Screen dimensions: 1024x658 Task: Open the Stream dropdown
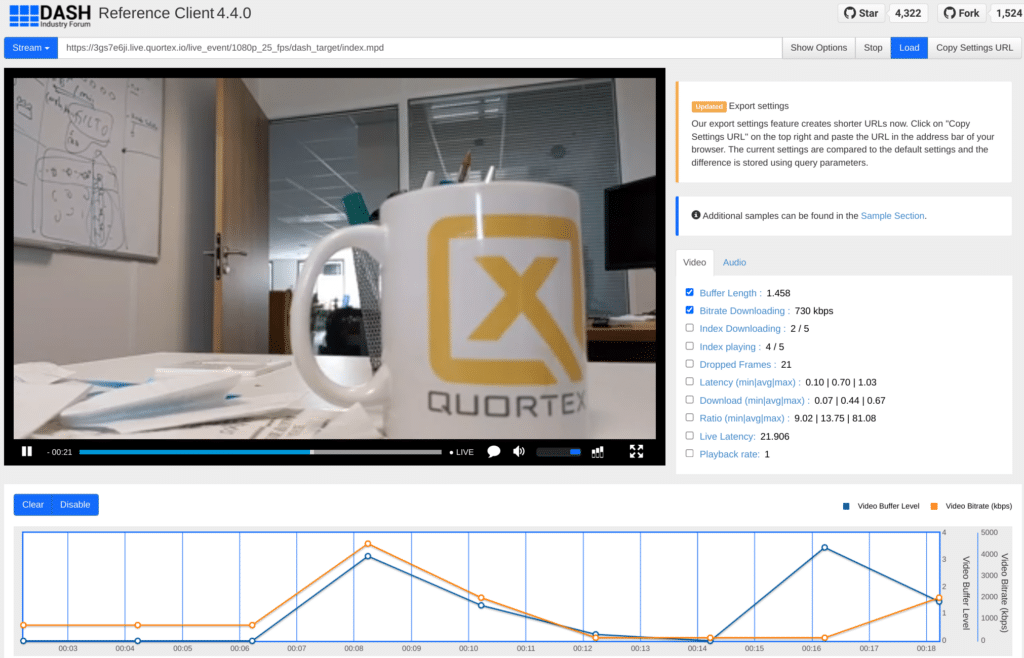click(31, 48)
